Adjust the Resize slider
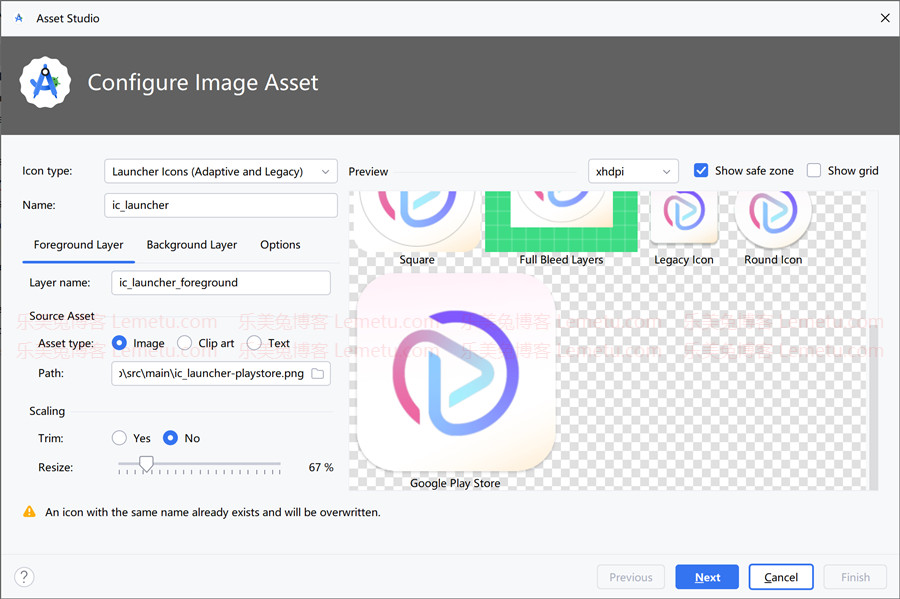Image resolution: width=900 pixels, height=599 pixels. click(x=147, y=464)
